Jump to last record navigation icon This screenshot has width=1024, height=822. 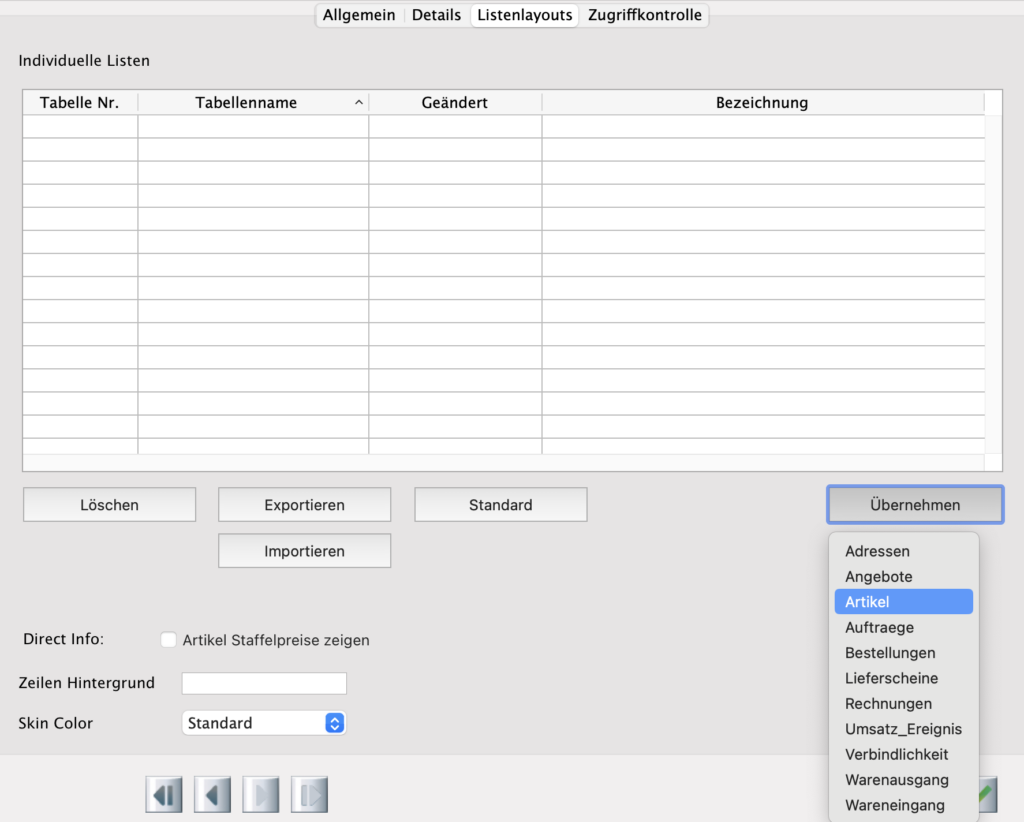[x=309, y=795]
